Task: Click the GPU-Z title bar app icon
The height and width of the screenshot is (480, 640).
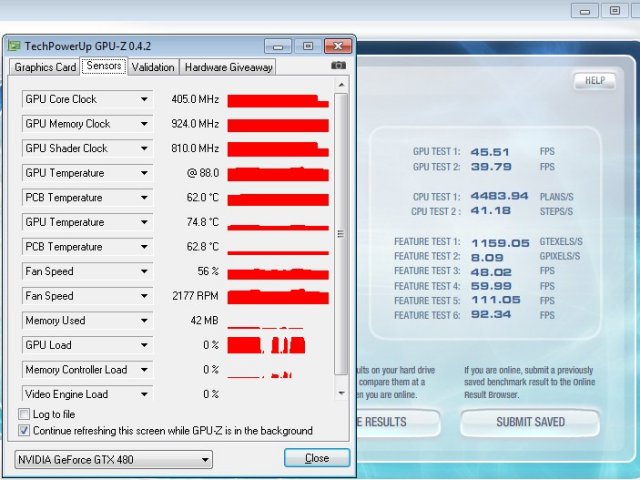Action: point(14,46)
